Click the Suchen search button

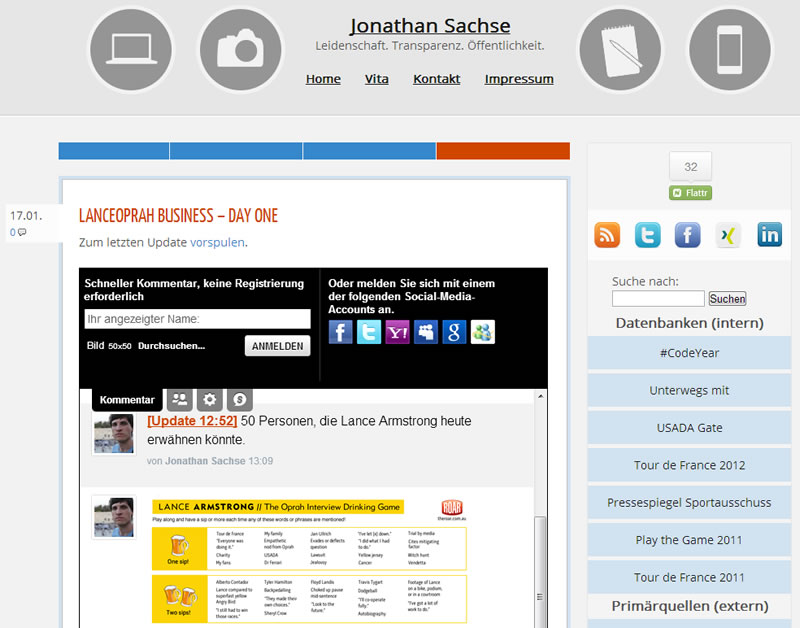727,298
